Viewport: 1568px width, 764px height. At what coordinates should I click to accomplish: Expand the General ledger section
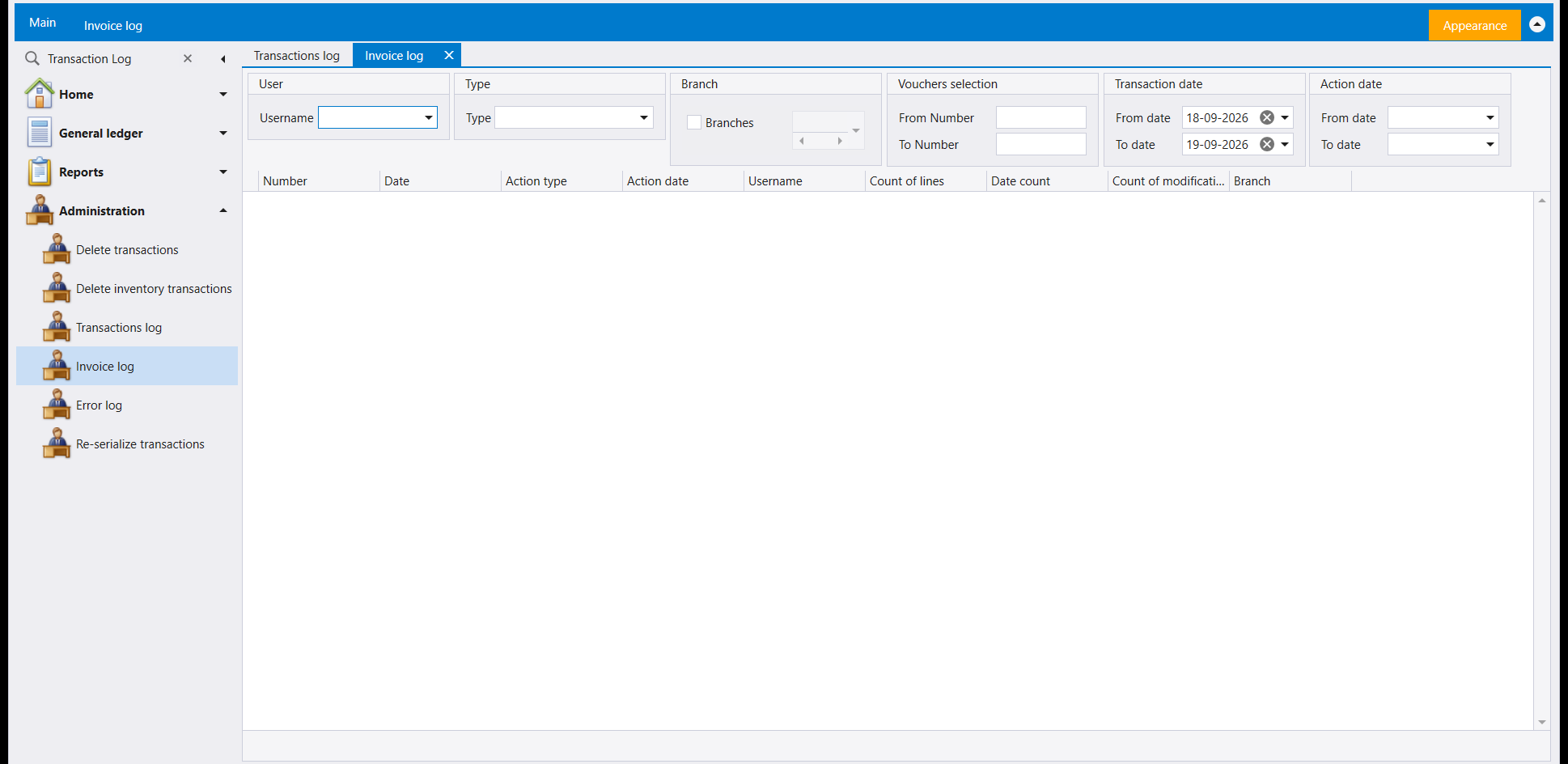coord(223,133)
